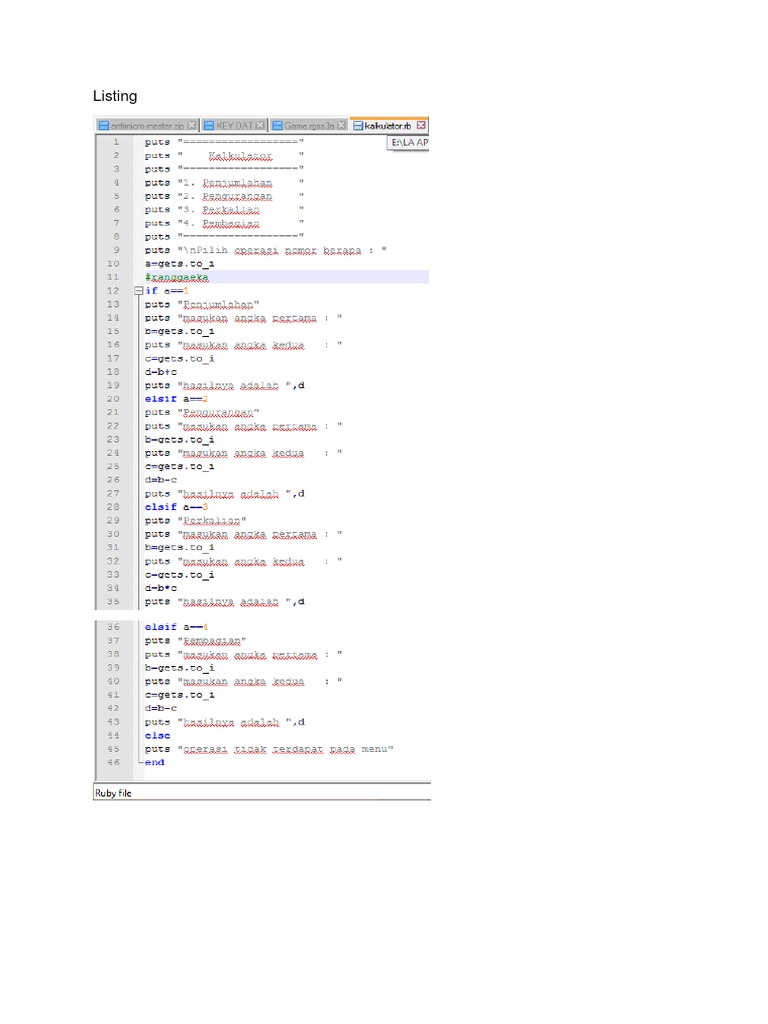
Task: Close the KEY.DAT tab
Action: coord(260,125)
